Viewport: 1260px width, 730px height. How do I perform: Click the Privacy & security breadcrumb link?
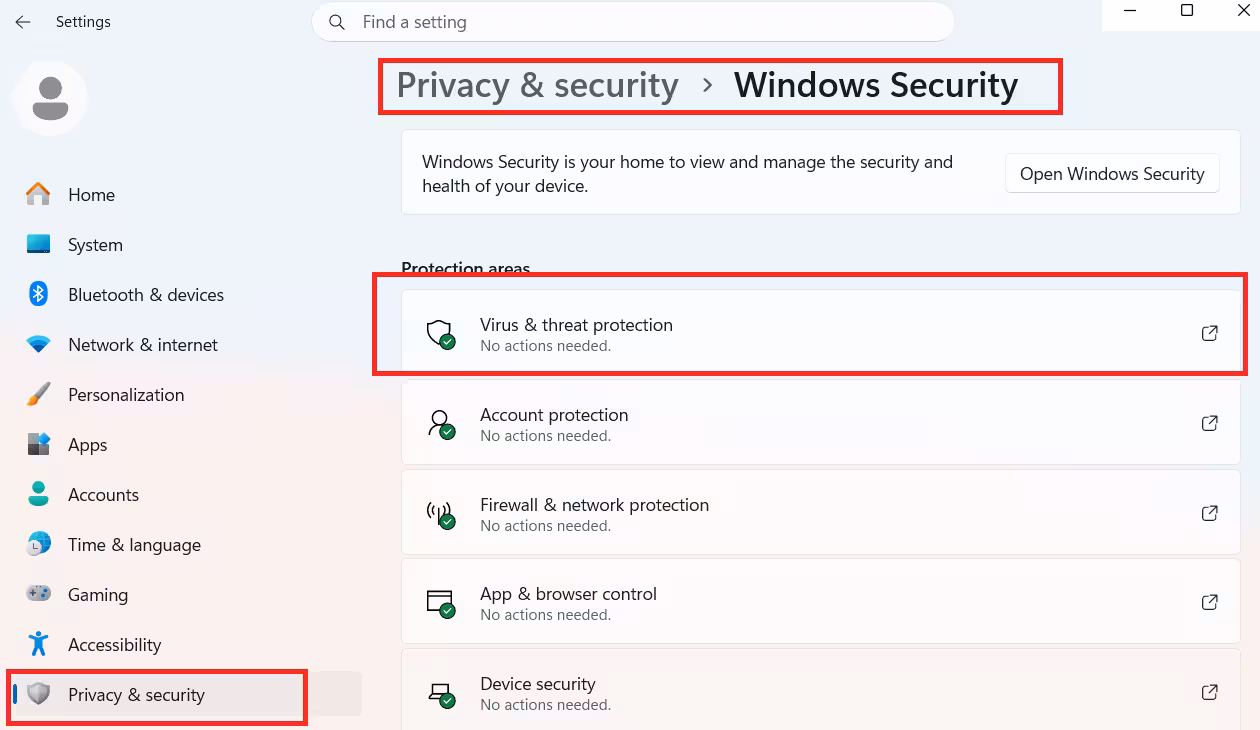click(538, 85)
